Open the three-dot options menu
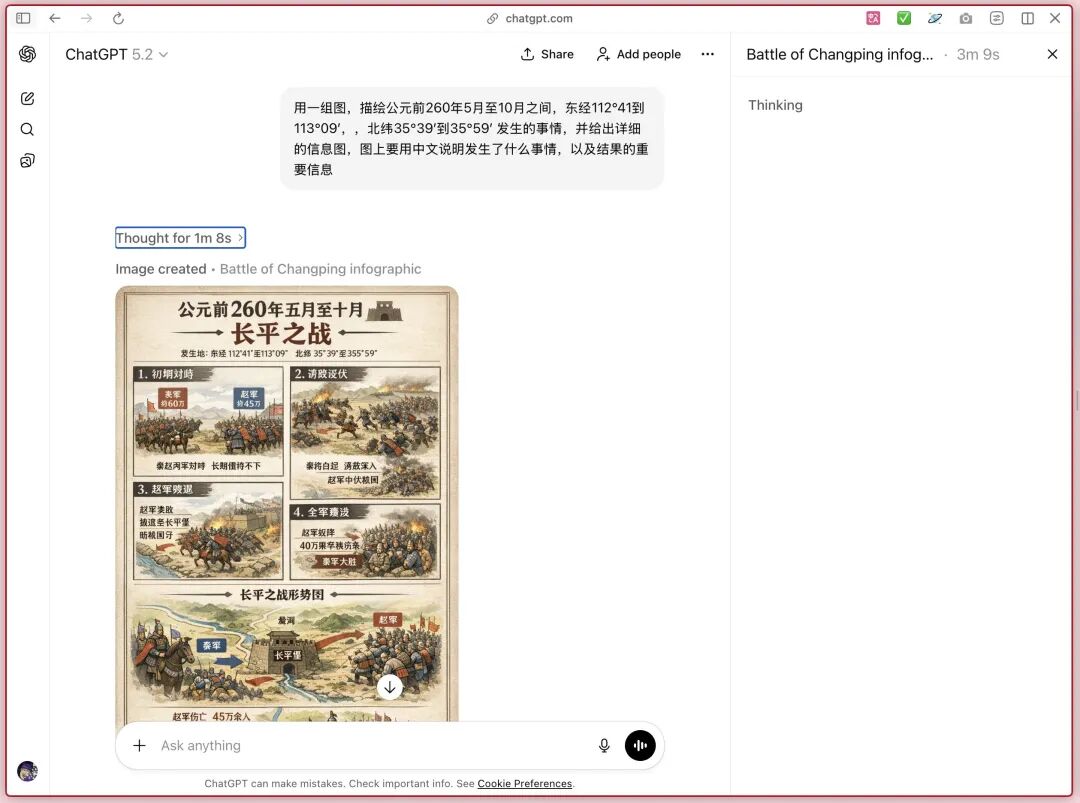 708,55
